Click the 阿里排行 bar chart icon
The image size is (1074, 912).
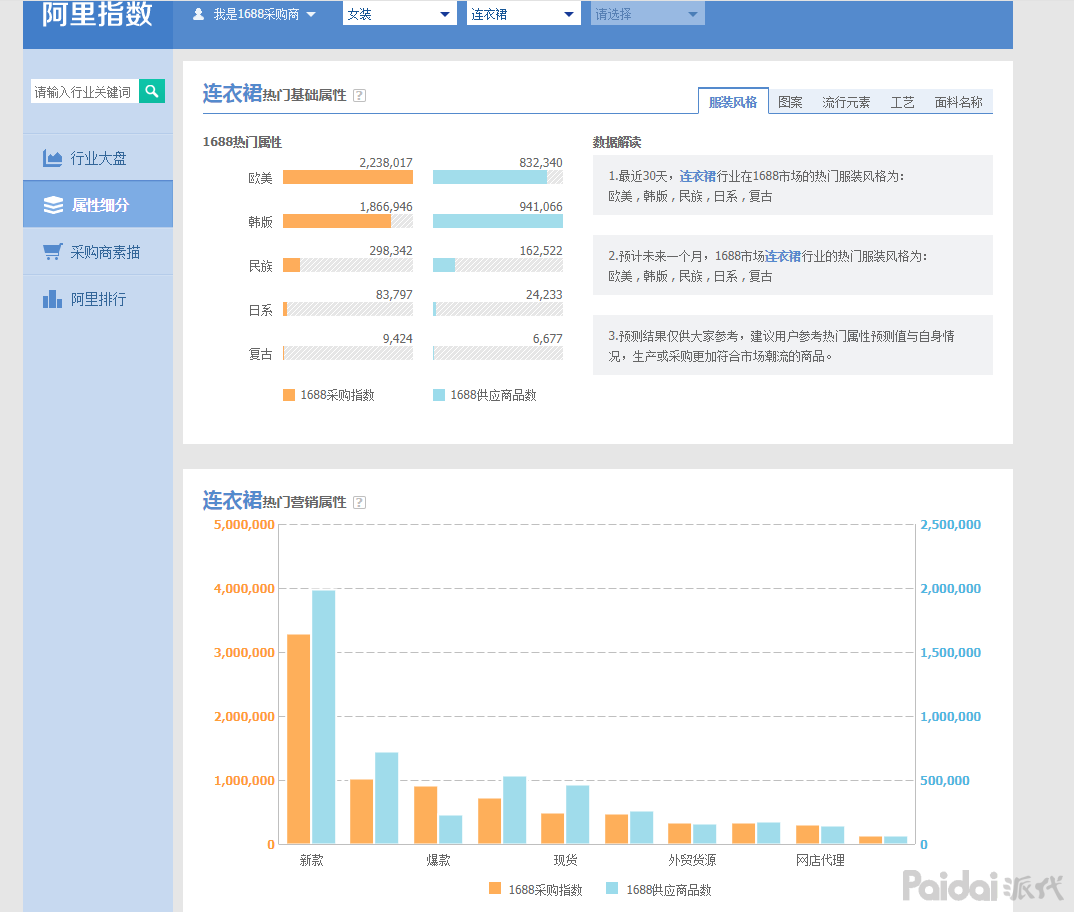click(53, 299)
